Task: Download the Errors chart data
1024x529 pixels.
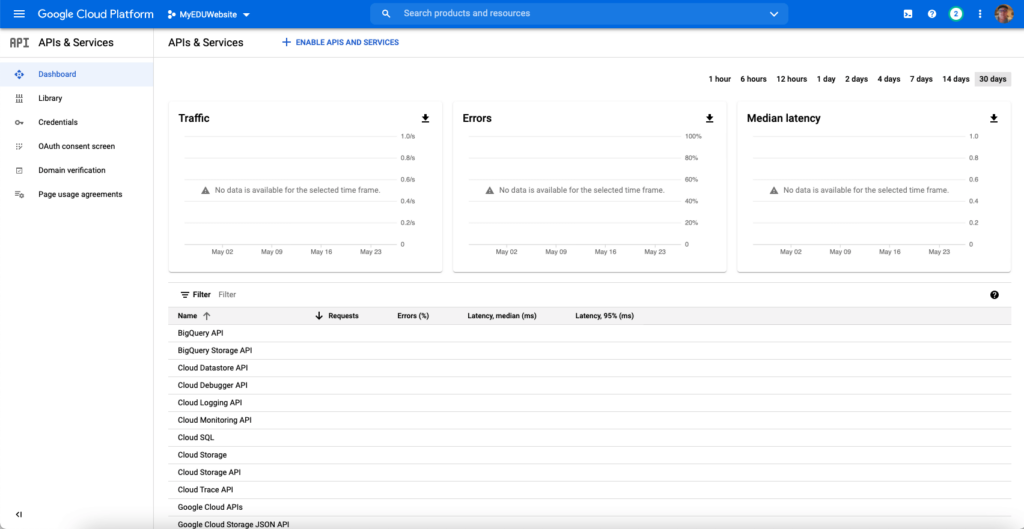Action: coord(709,118)
